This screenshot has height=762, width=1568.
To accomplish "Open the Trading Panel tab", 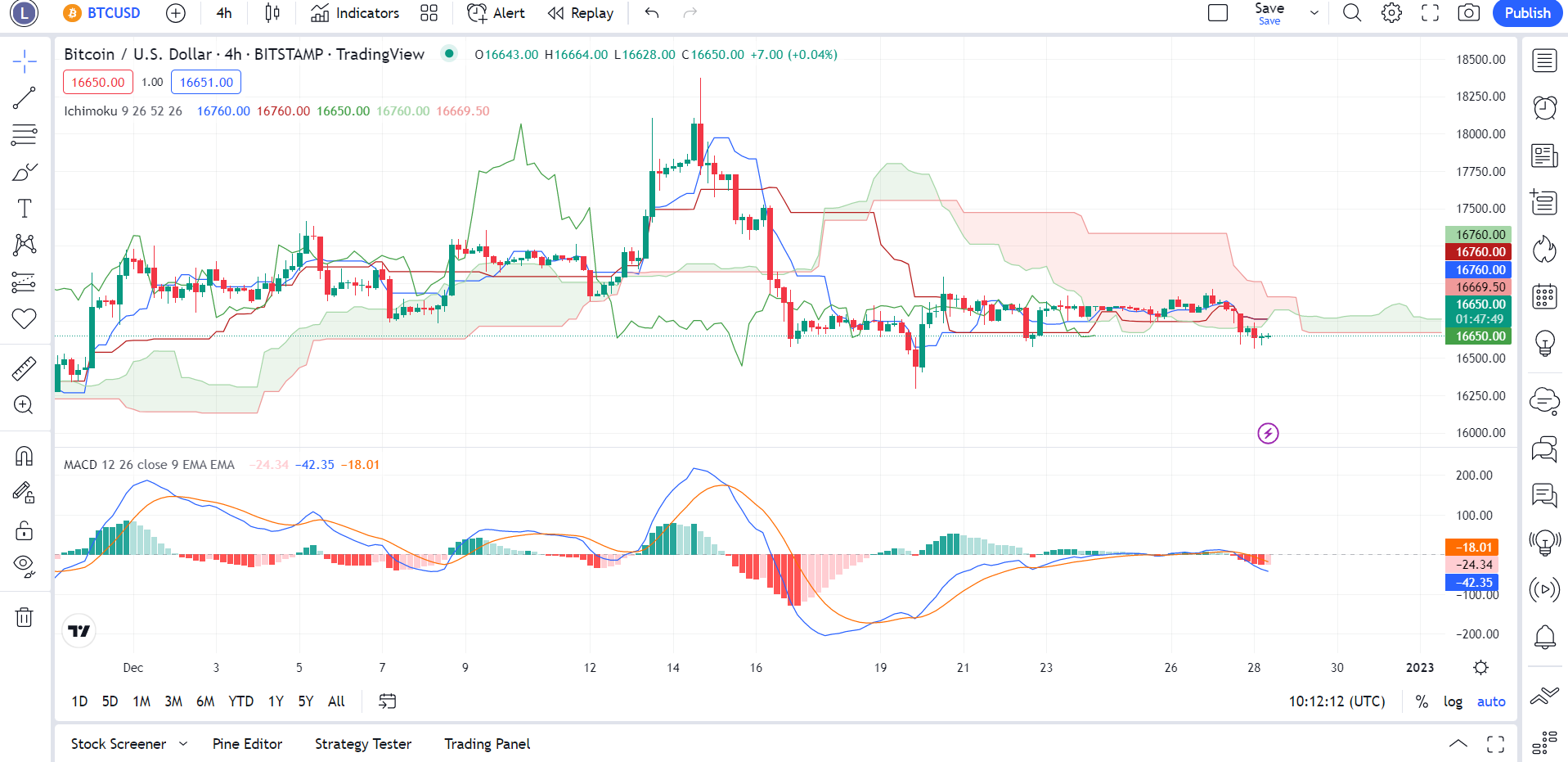I will click(487, 744).
